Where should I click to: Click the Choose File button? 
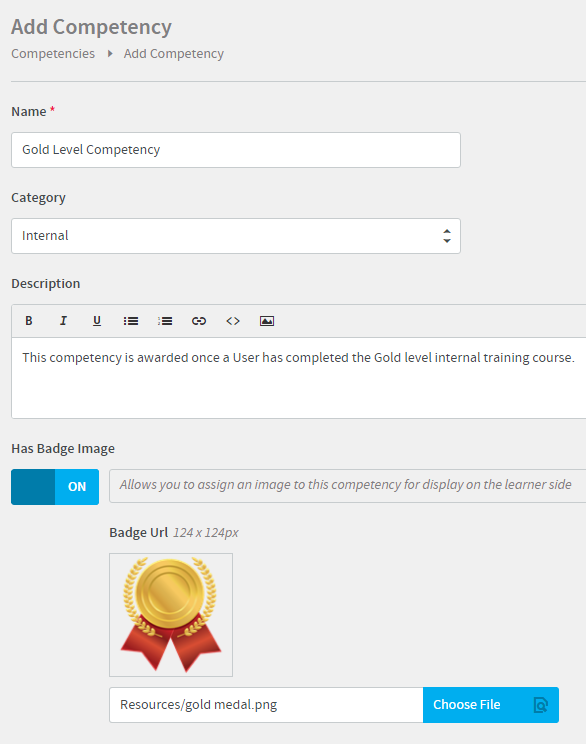[491, 705]
